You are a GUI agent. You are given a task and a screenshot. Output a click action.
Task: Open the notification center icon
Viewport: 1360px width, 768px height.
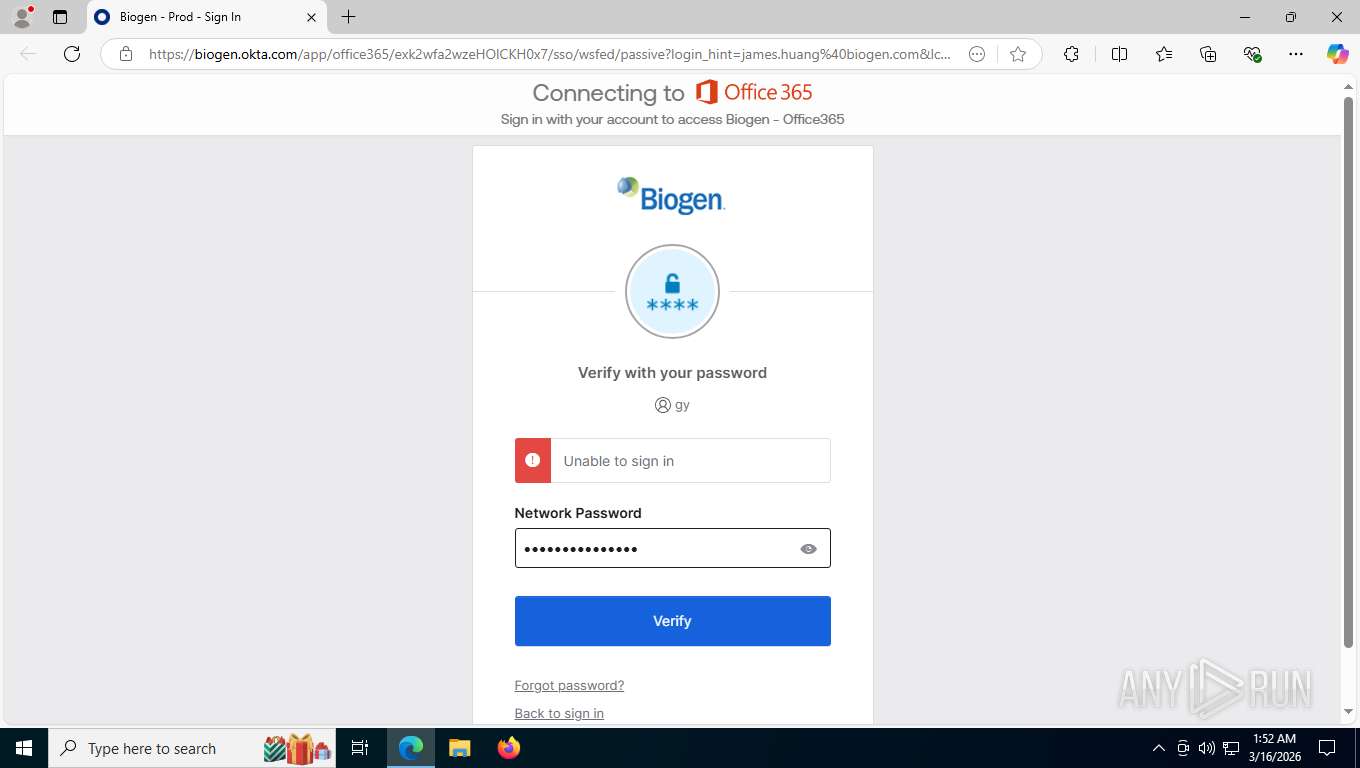pyautogui.click(x=1327, y=748)
